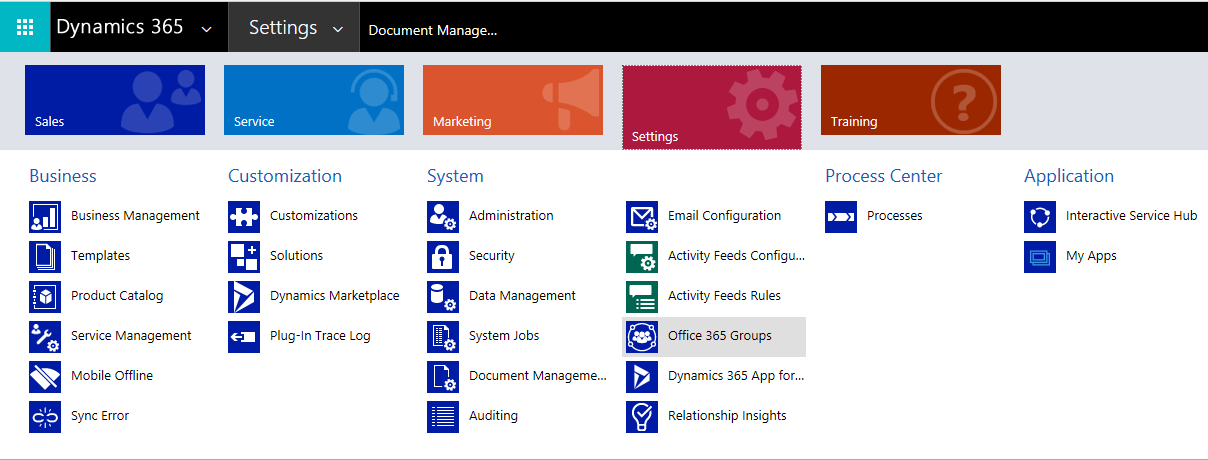This screenshot has width=1208, height=460.
Task: Click the Dynamics 365 App for Outlook icon
Action: point(642,376)
